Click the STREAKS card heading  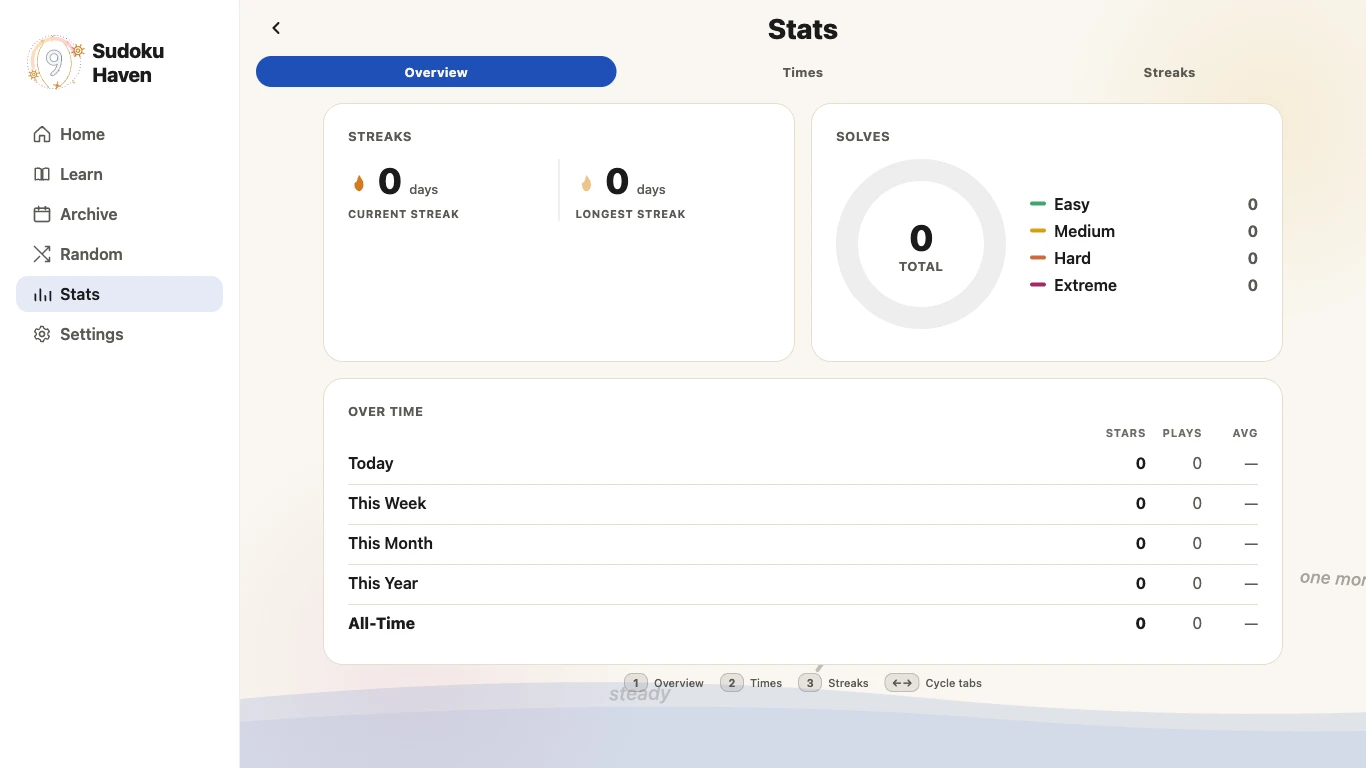[380, 136]
